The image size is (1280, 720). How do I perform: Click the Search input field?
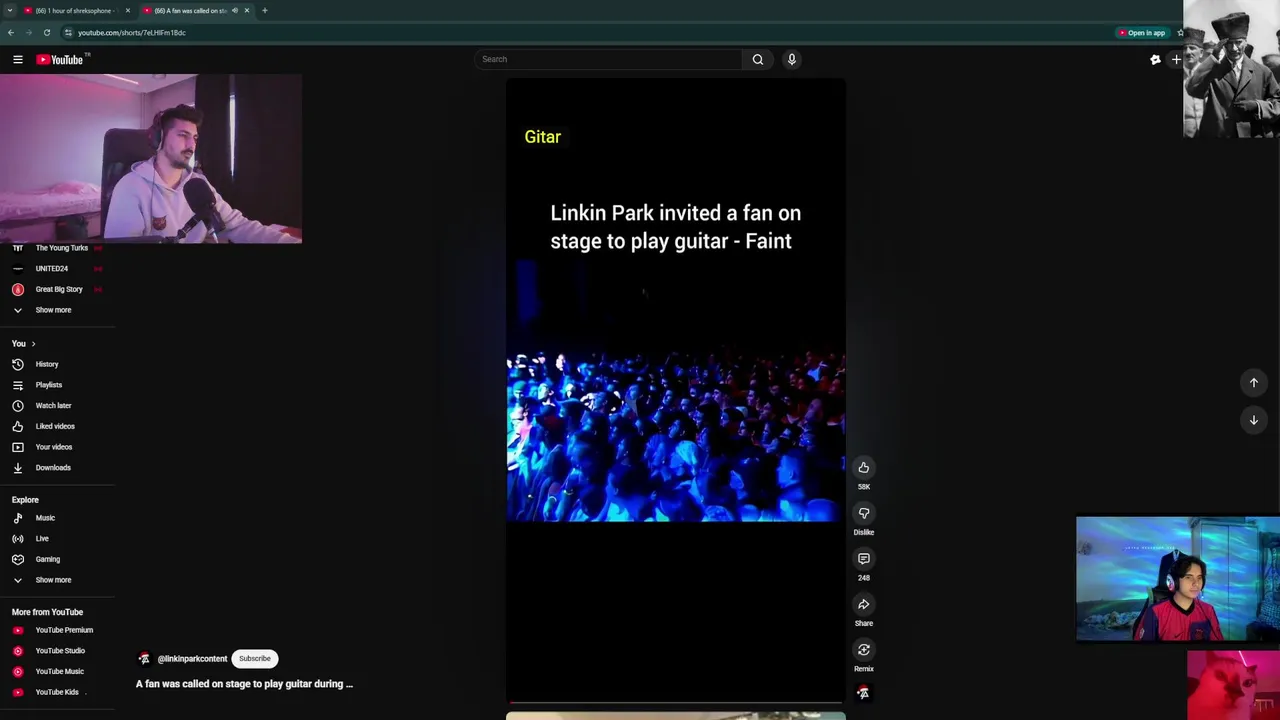(x=608, y=59)
